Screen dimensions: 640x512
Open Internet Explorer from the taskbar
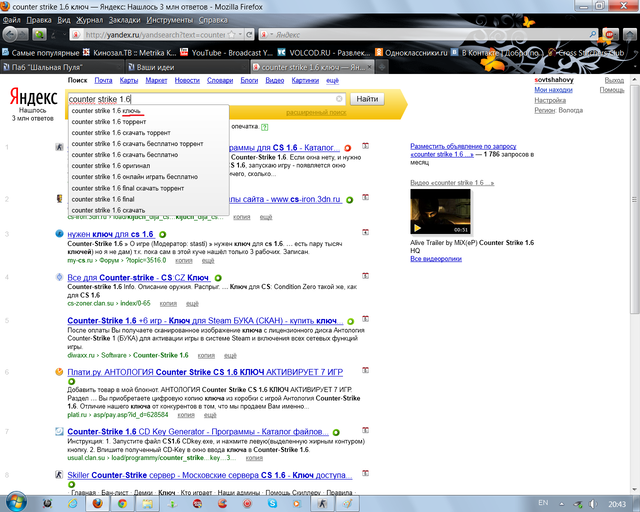(73, 503)
